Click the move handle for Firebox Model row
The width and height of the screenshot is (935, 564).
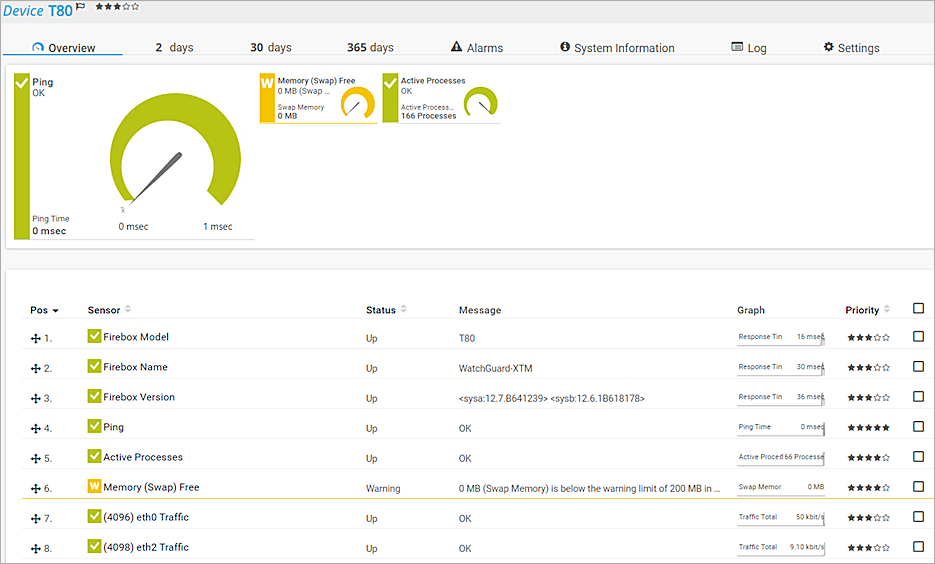[x=36, y=338]
